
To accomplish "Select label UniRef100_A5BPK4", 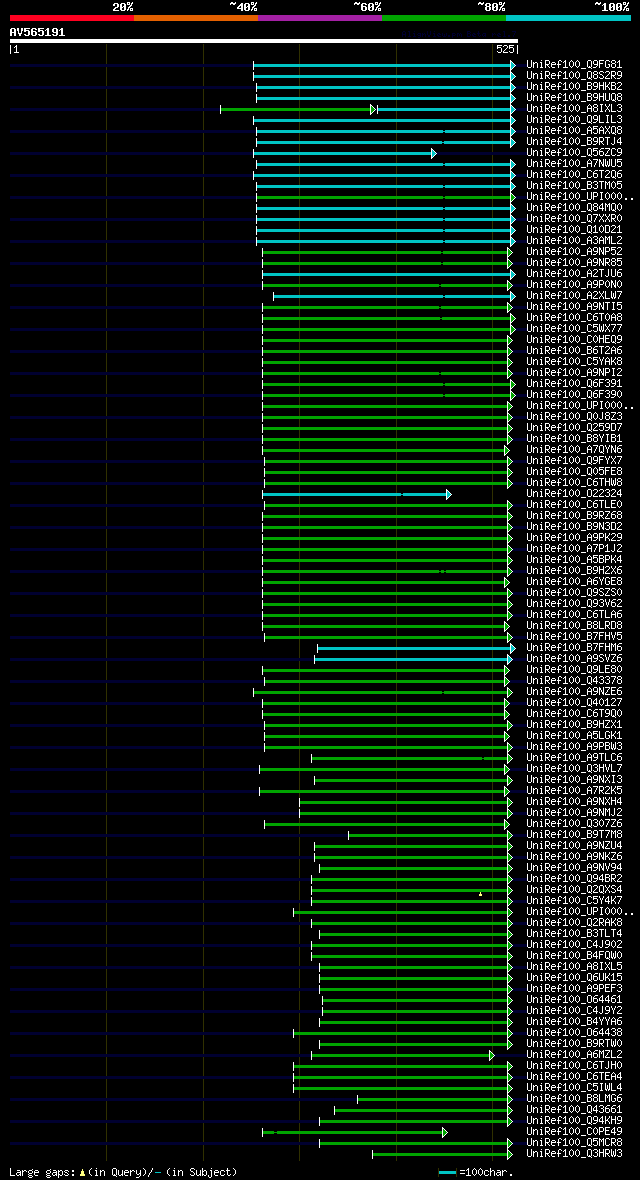I will click(574, 559).
